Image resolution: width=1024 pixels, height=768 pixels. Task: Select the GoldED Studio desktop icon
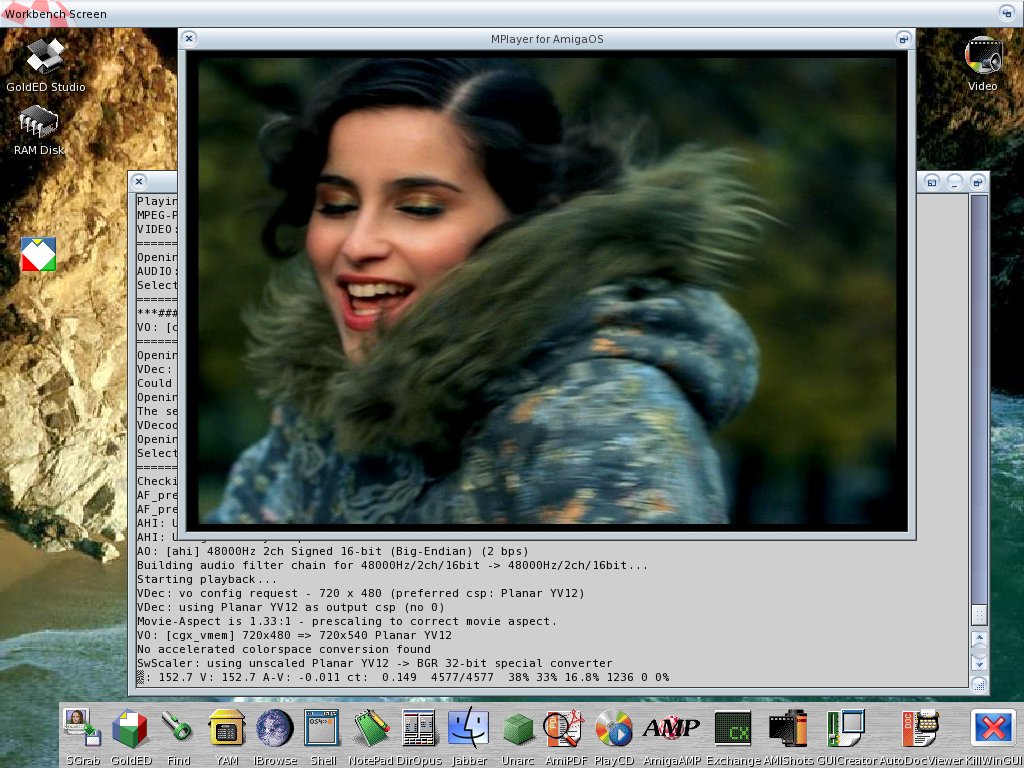(45, 57)
